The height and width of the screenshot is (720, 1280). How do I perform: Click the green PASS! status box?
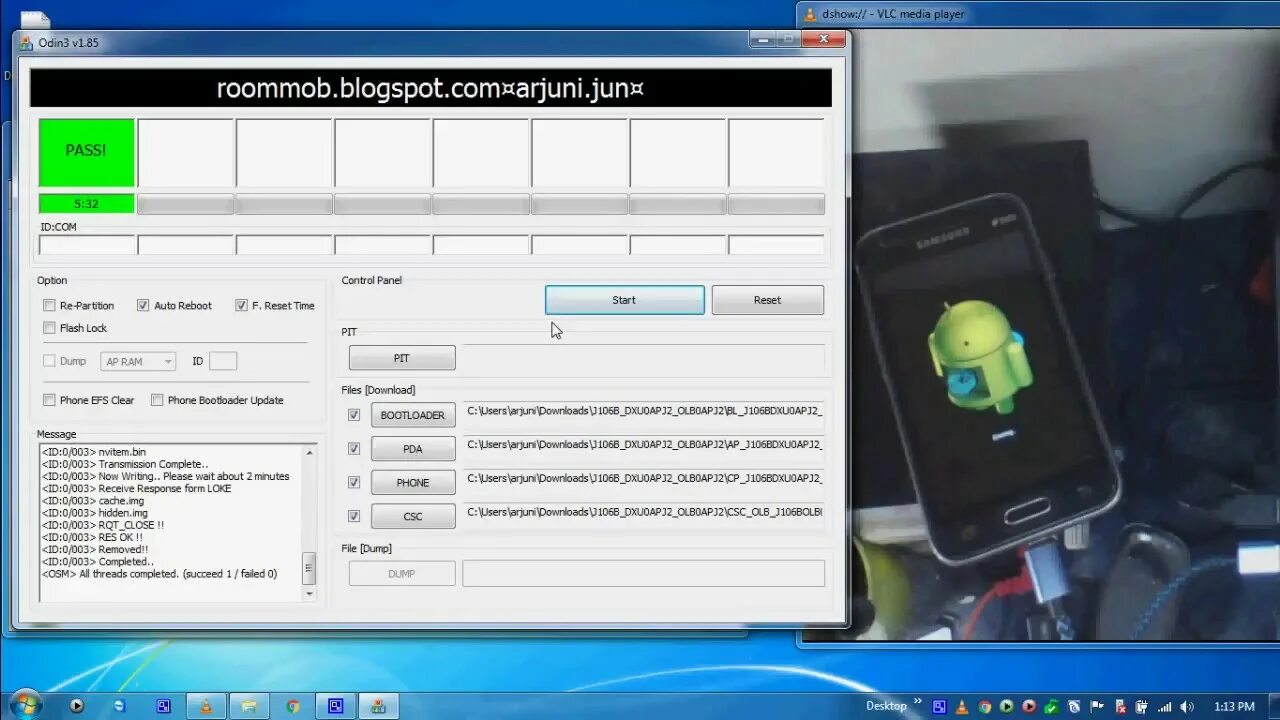coord(86,152)
